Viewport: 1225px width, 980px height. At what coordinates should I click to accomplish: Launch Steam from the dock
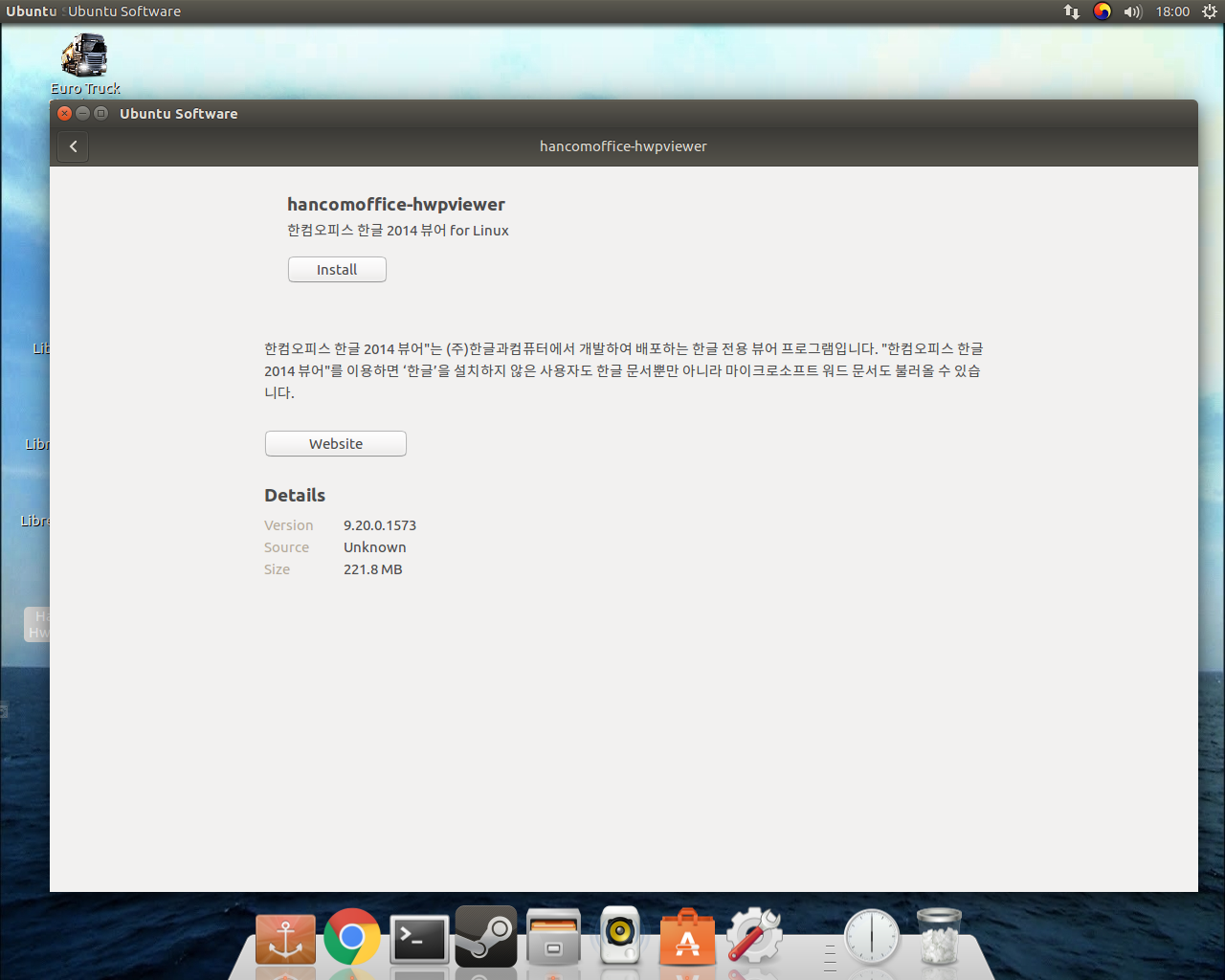pyautogui.click(x=486, y=937)
